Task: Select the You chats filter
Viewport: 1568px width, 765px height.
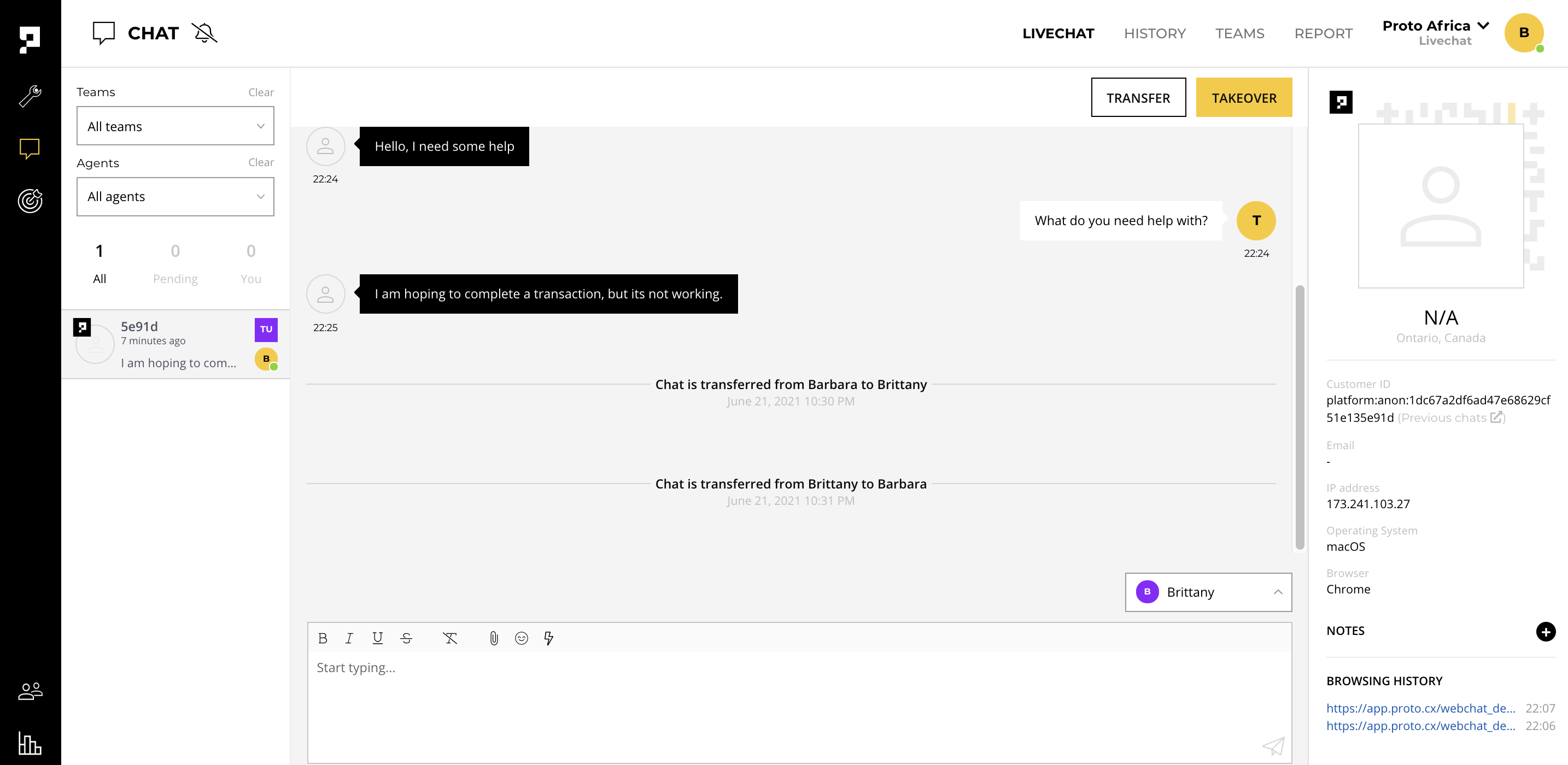Action: (x=251, y=263)
